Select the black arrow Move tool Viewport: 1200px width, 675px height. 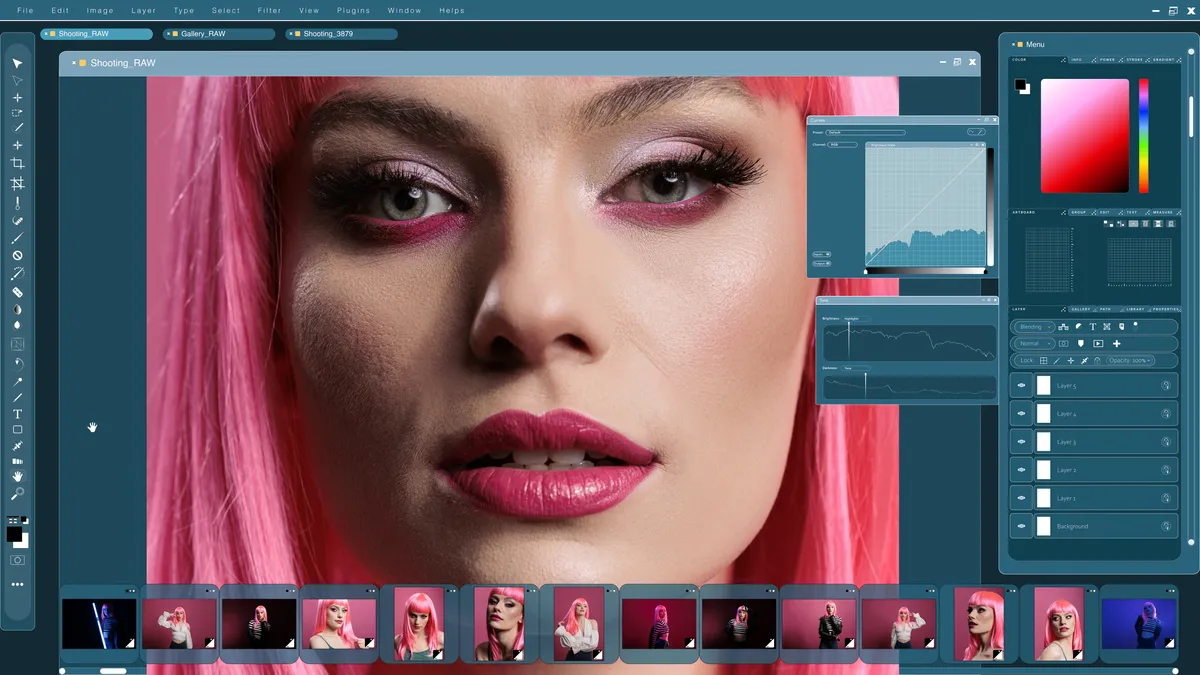17,64
